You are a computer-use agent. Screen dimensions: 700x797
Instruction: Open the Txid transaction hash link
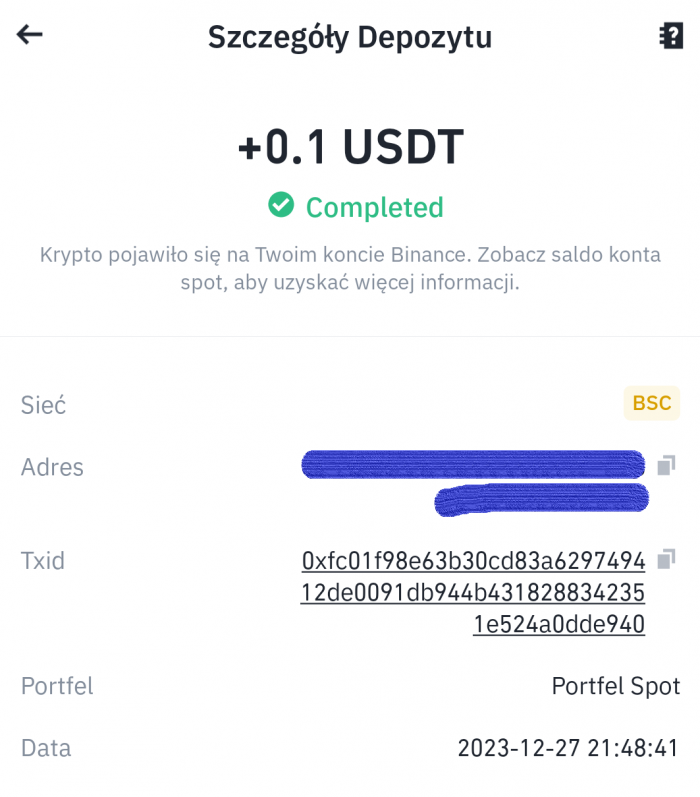tap(474, 592)
